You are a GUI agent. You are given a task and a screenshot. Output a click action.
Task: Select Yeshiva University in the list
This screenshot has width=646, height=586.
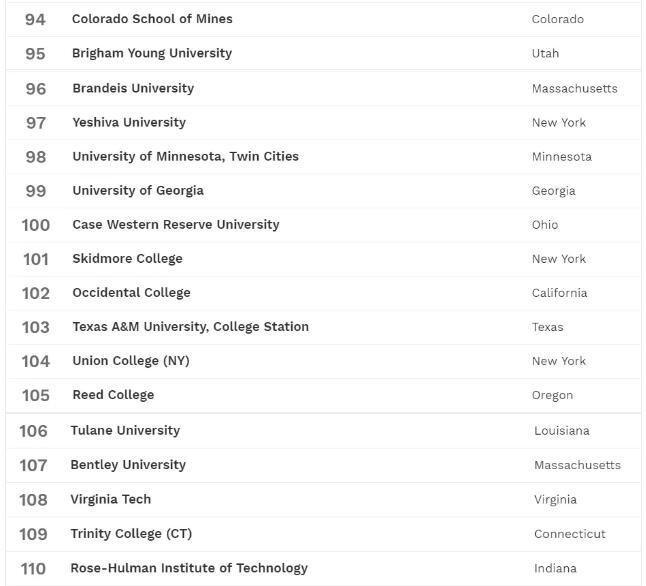pyautogui.click(x=129, y=122)
